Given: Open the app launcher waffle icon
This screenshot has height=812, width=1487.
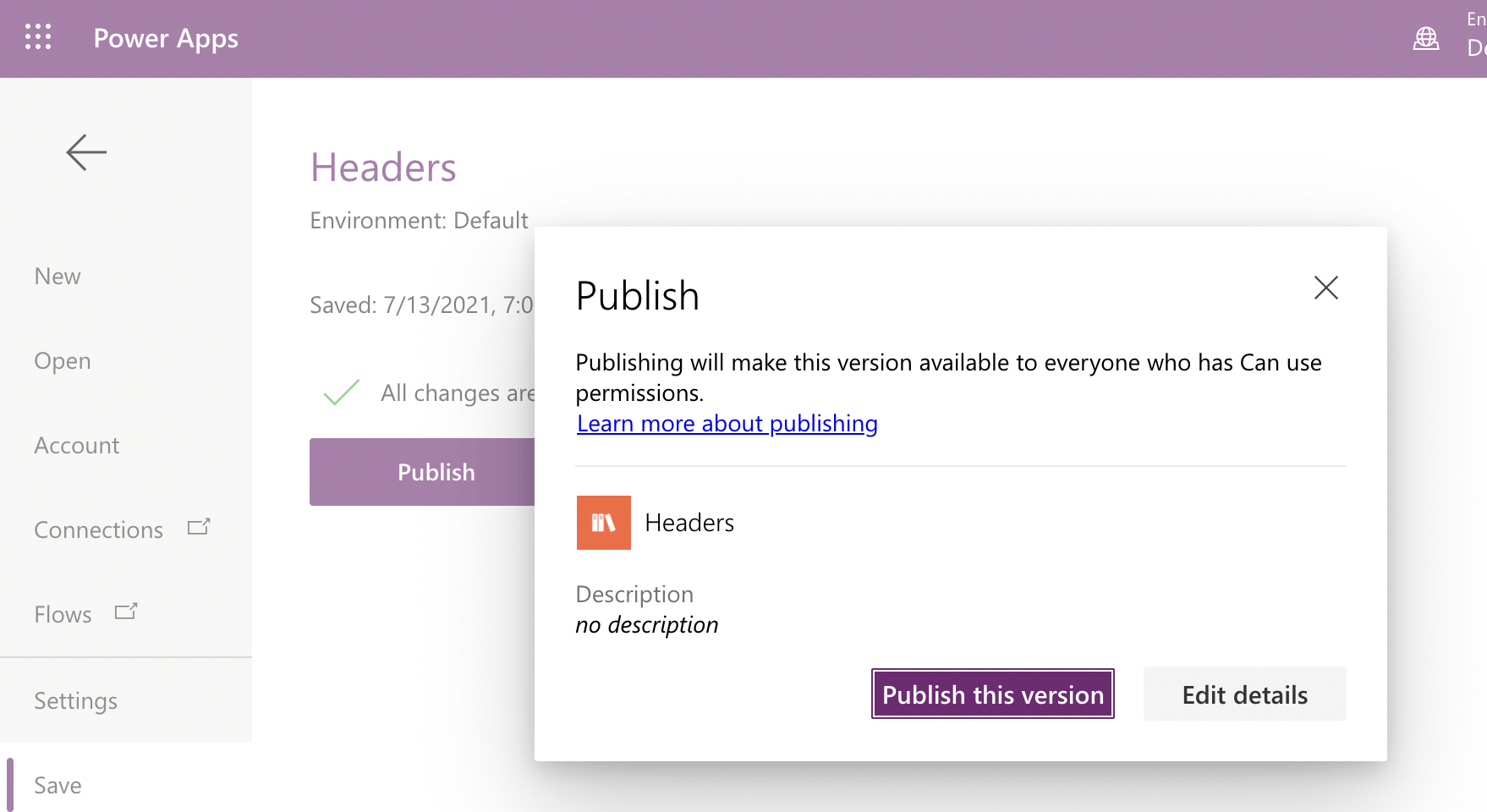Looking at the screenshot, I should click(x=38, y=37).
